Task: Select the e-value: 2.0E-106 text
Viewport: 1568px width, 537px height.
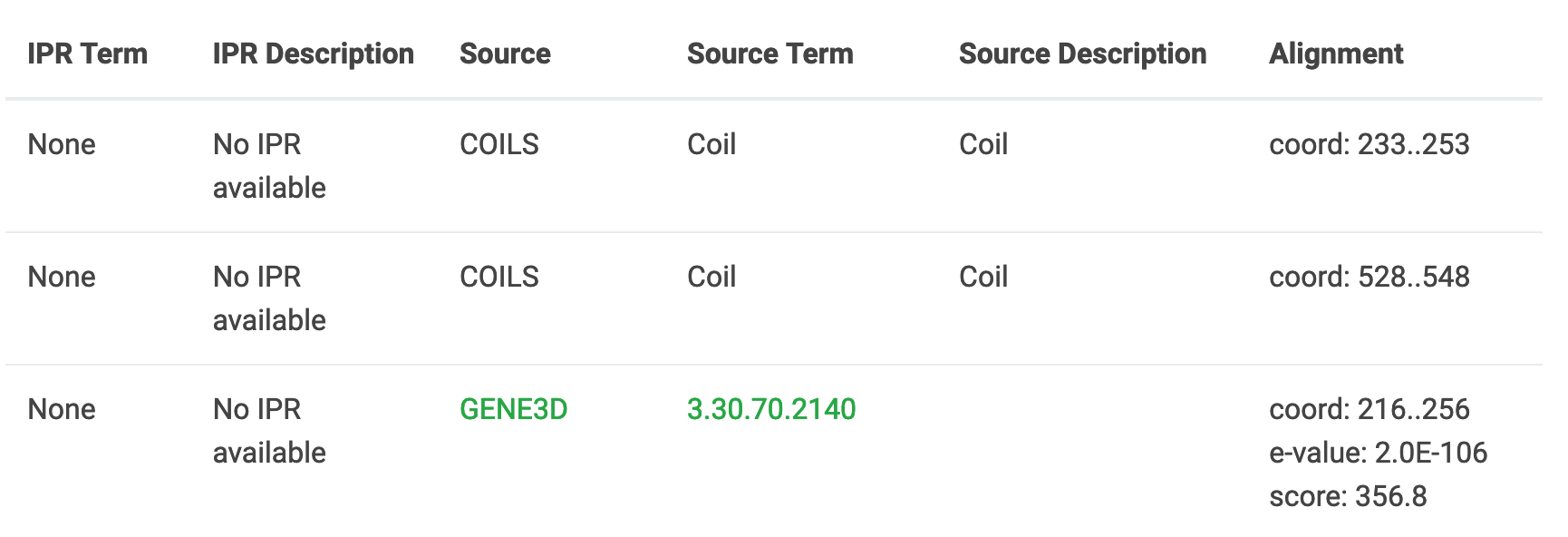Action: [x=1378, y=453]
